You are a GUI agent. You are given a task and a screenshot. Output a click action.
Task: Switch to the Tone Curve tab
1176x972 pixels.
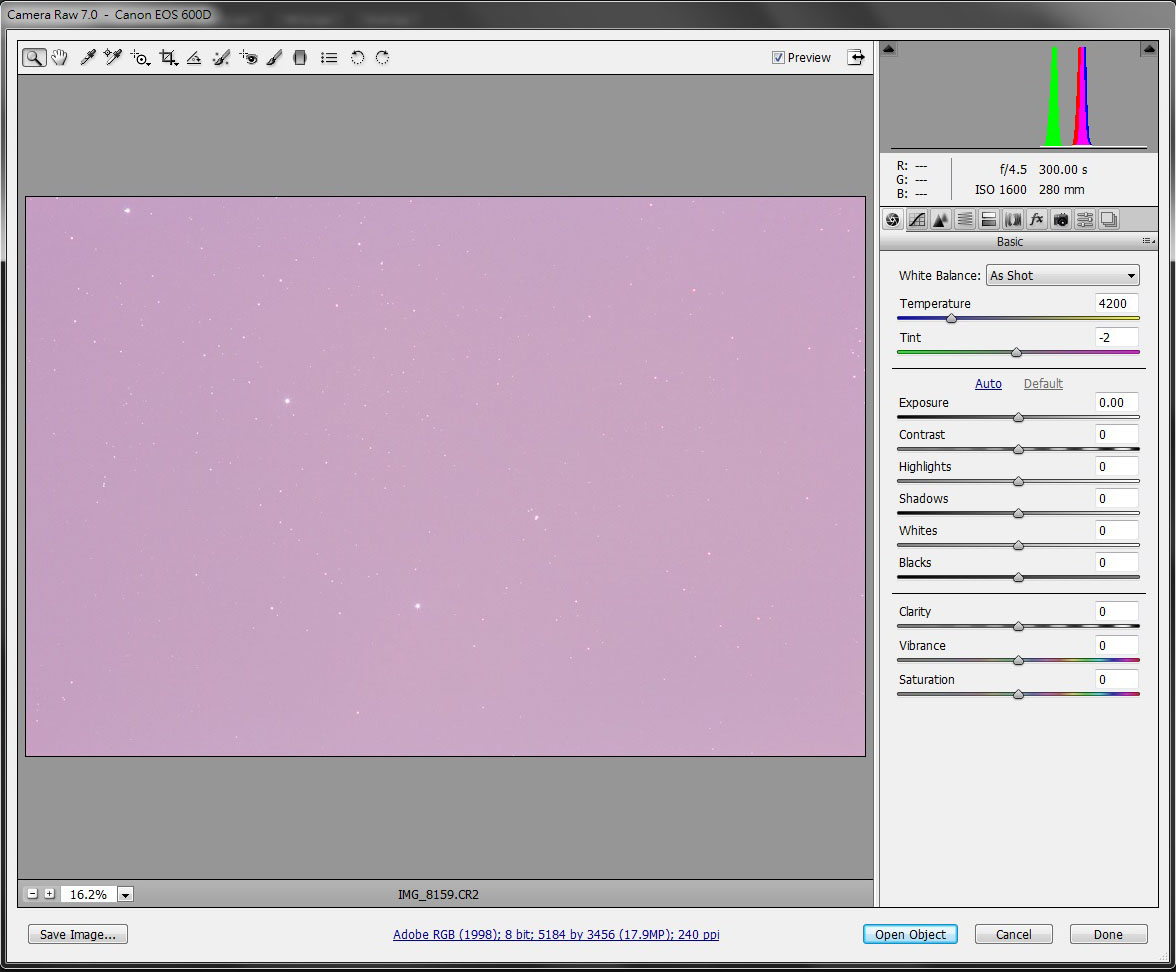coord(916,220)
